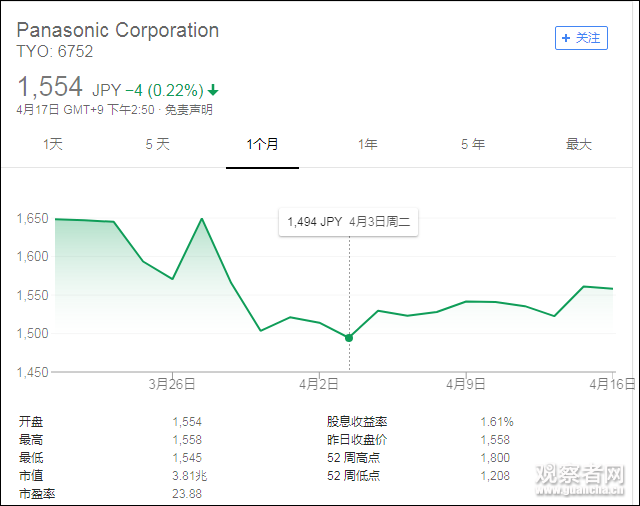Click the 关注 follow button
640x506 pixels.
pos(581,38)
